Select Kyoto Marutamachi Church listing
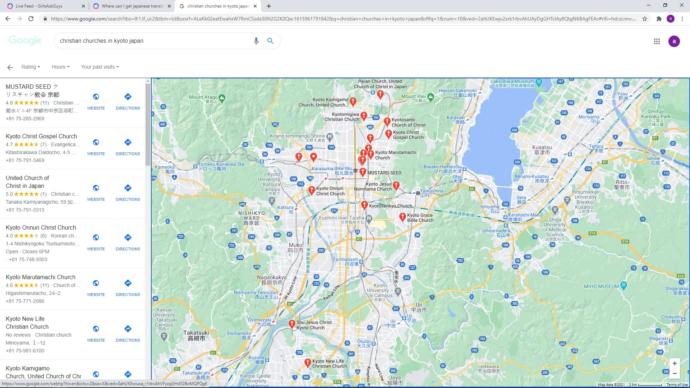Viewport: 690px width, 388px height. [40, 277]
